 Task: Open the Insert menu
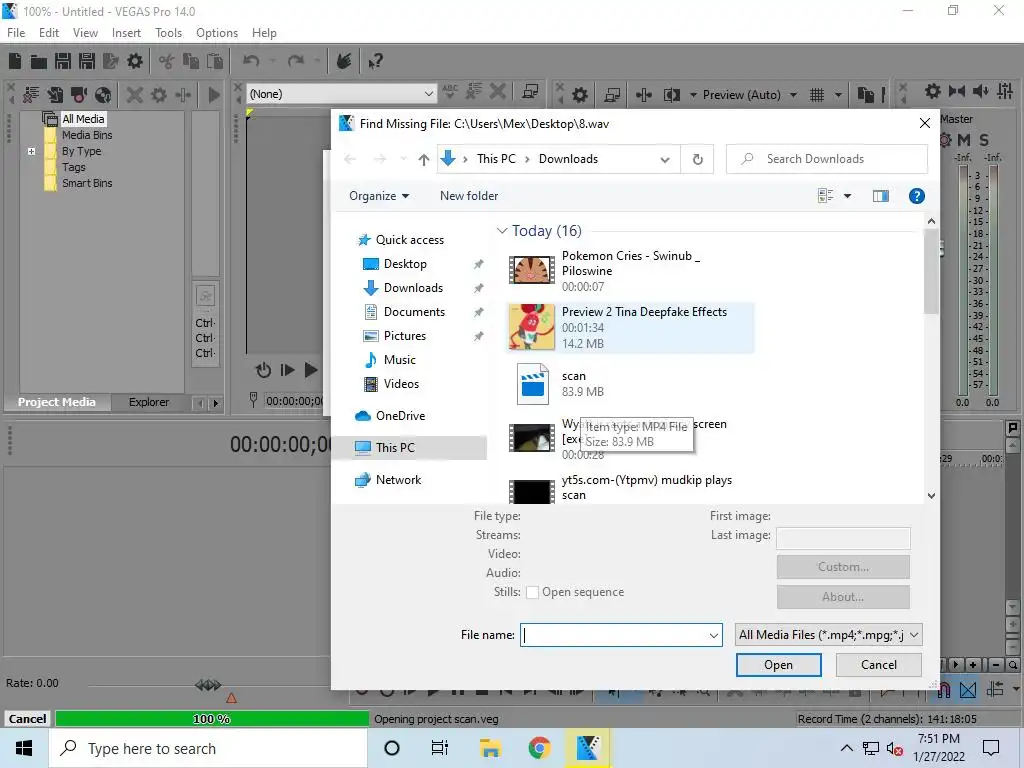pos(126,33)
